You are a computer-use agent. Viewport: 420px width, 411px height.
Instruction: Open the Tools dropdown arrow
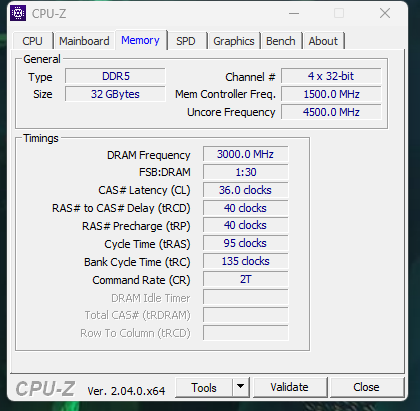(x=241, y=387)
